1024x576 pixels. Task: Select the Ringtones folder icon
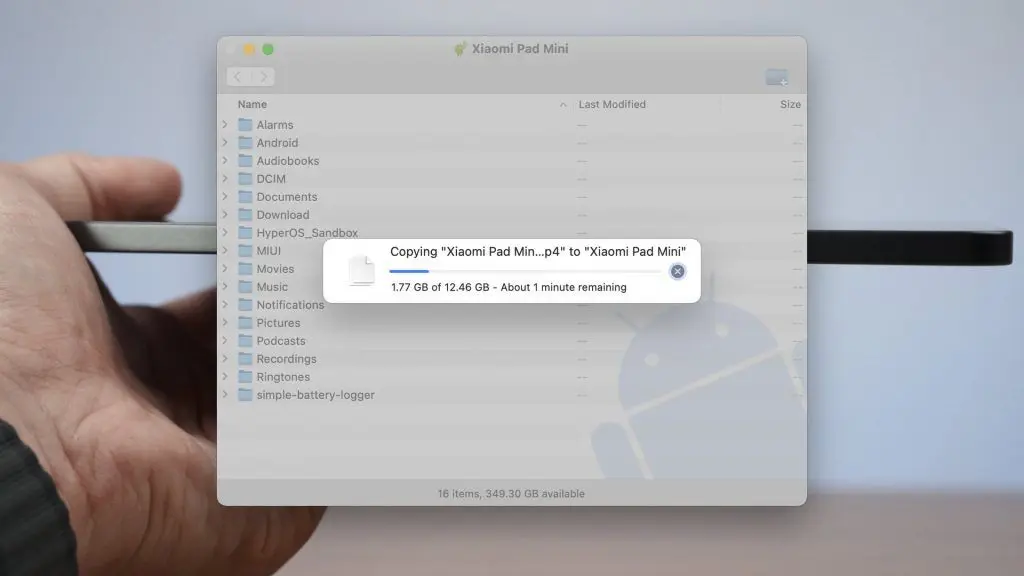(x=245, y=377)
